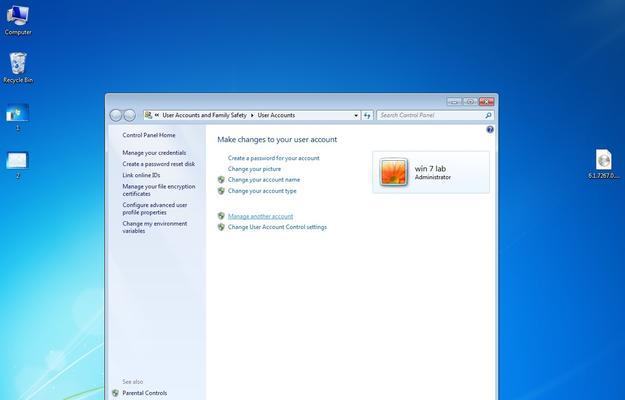Open Parental Controls link

[x=145, y=393]
